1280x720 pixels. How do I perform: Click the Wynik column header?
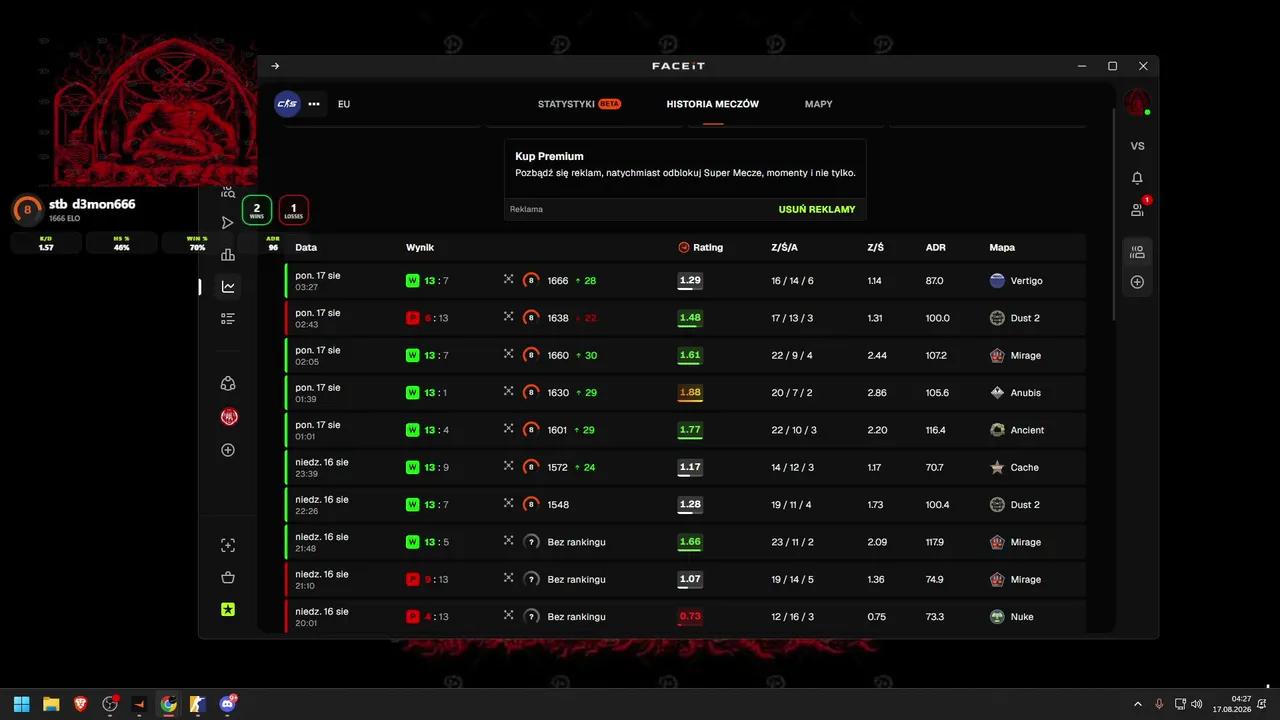tap(420, 247)
